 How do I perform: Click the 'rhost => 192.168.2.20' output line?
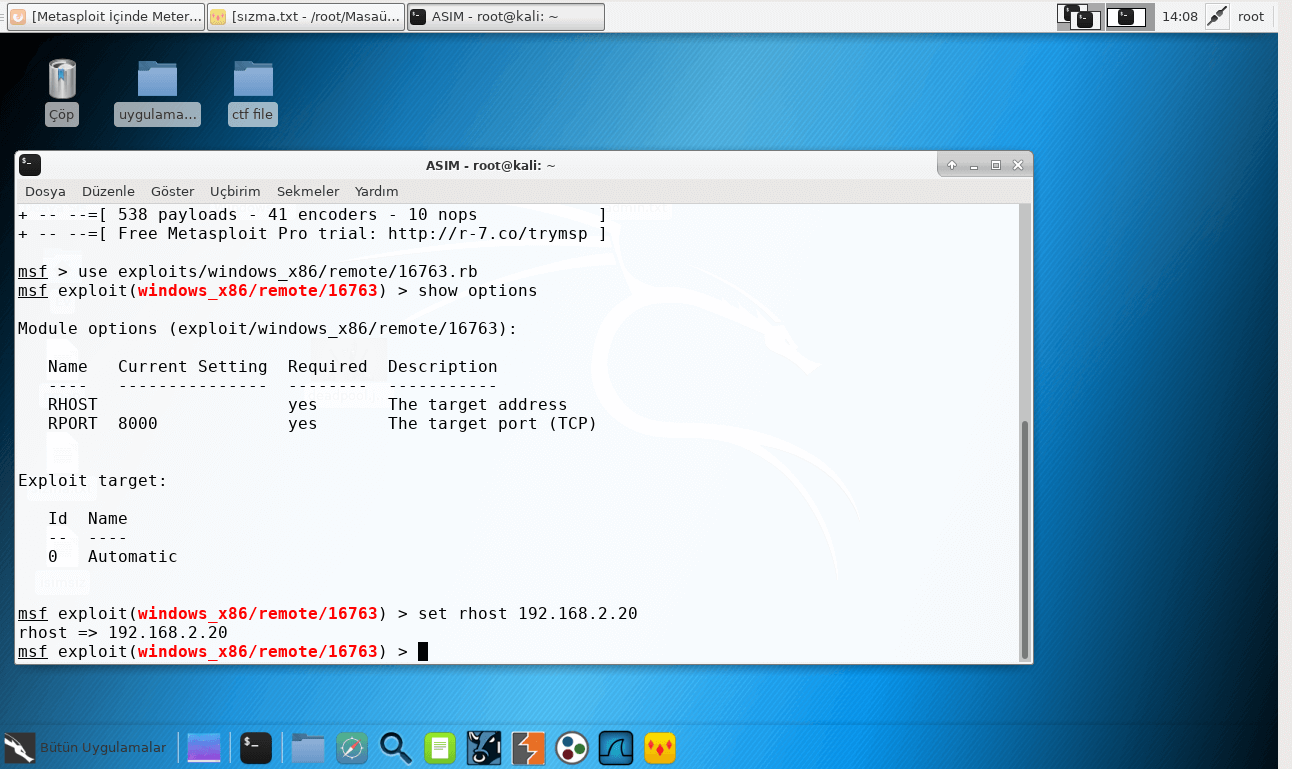(123, 632)
